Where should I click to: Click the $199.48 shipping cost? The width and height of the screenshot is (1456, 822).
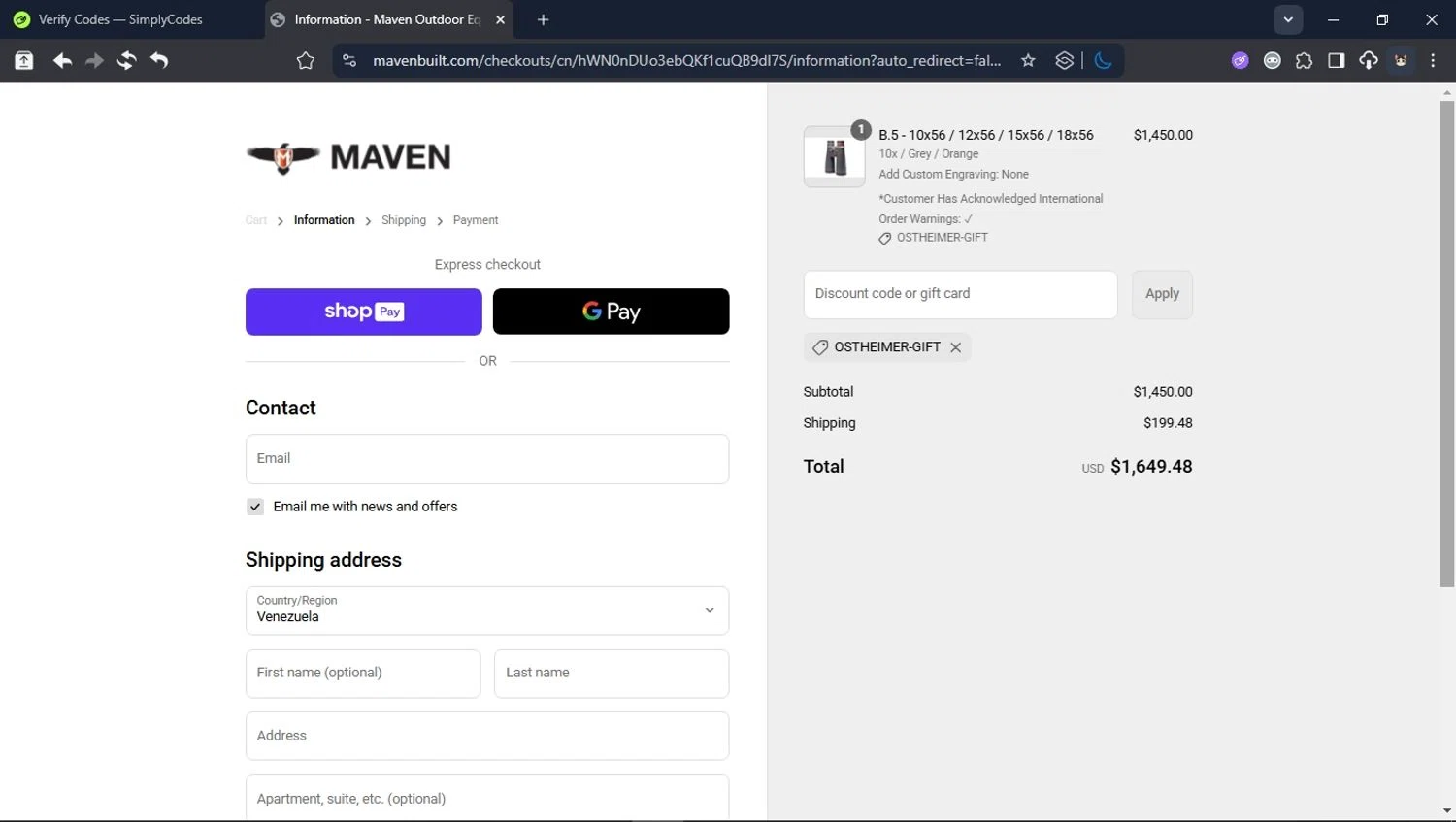pyautogui.click(x=1168, y=423)
